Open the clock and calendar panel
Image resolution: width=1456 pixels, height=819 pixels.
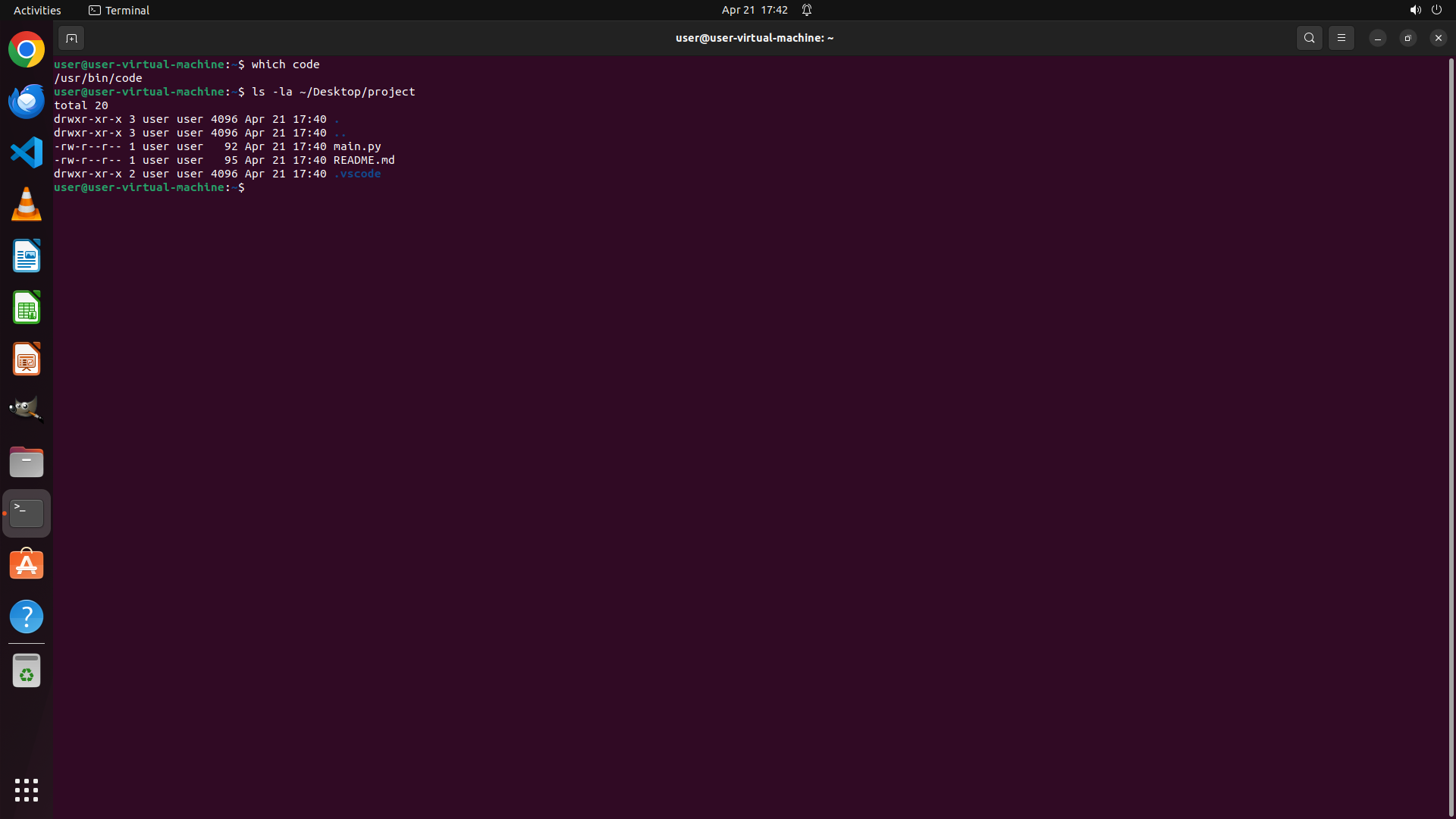click(754, 10)
